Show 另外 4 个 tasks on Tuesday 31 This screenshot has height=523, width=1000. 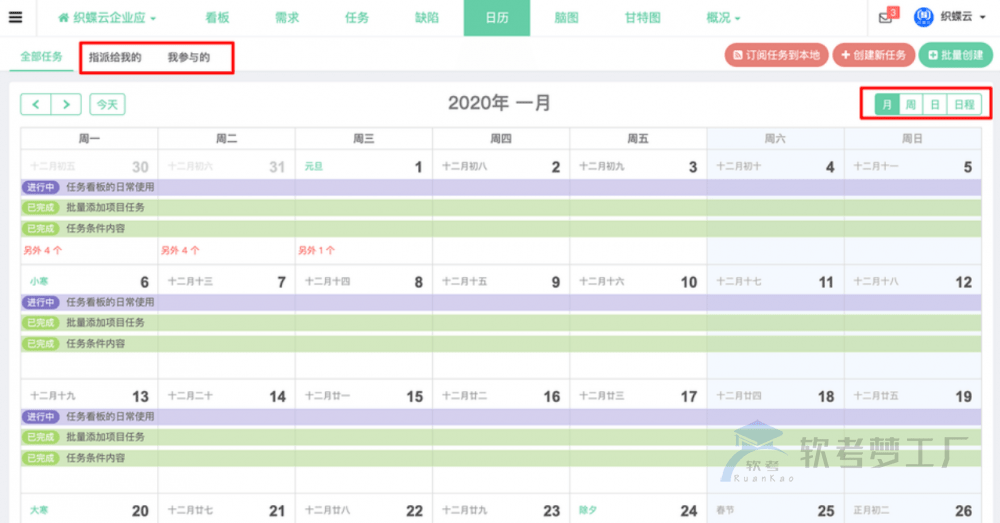click(x=180, y=251)
